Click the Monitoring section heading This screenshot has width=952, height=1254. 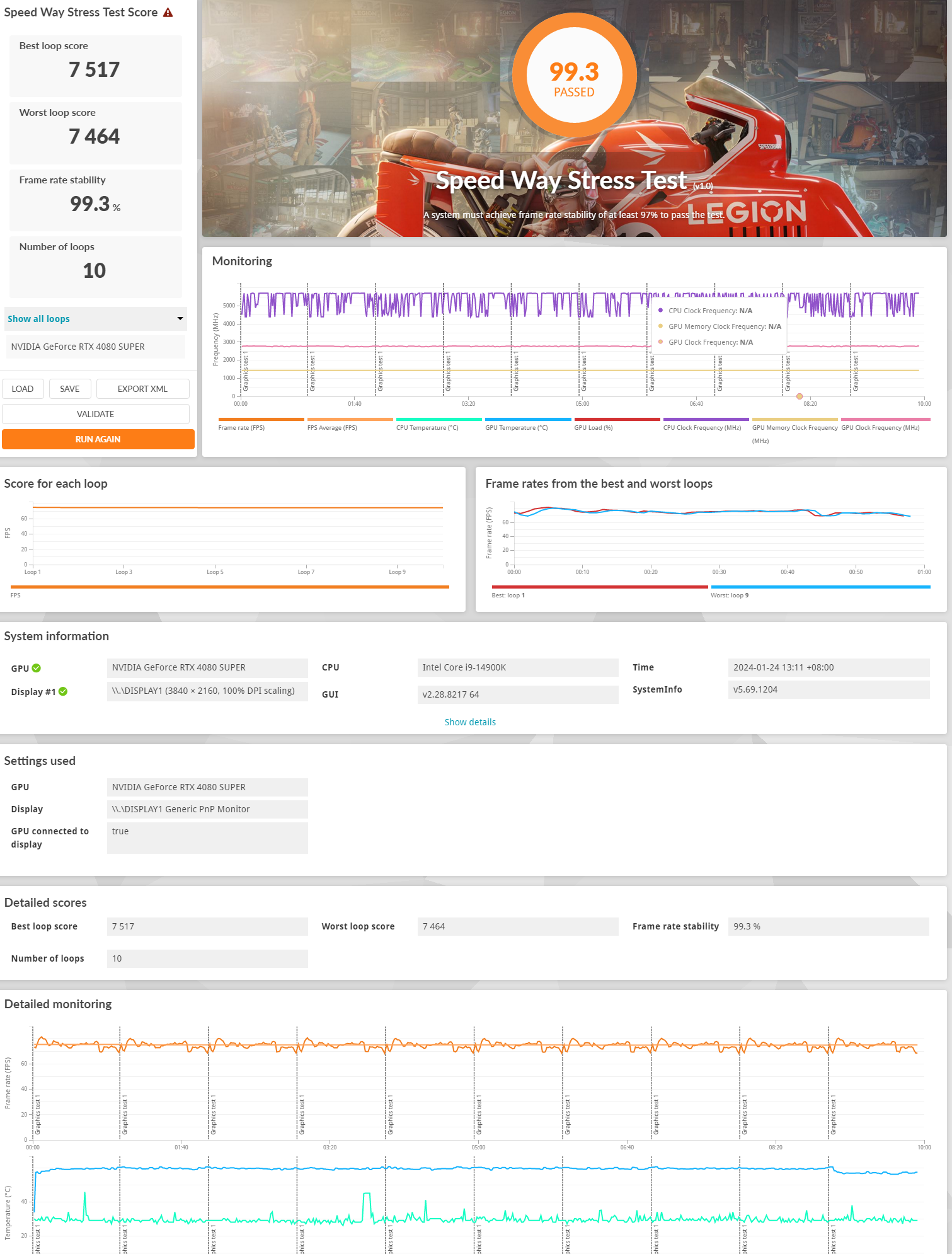pos(242,261)
